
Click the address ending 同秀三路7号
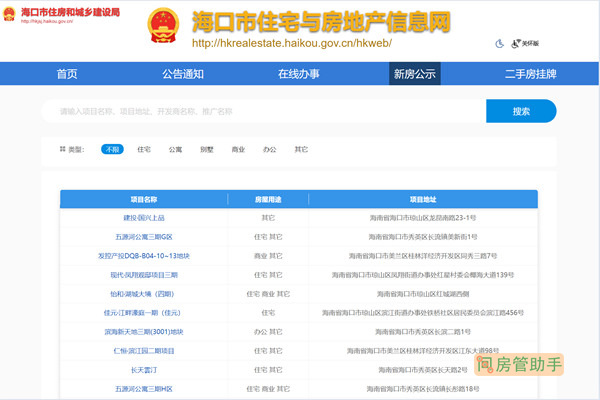[423, 256]
